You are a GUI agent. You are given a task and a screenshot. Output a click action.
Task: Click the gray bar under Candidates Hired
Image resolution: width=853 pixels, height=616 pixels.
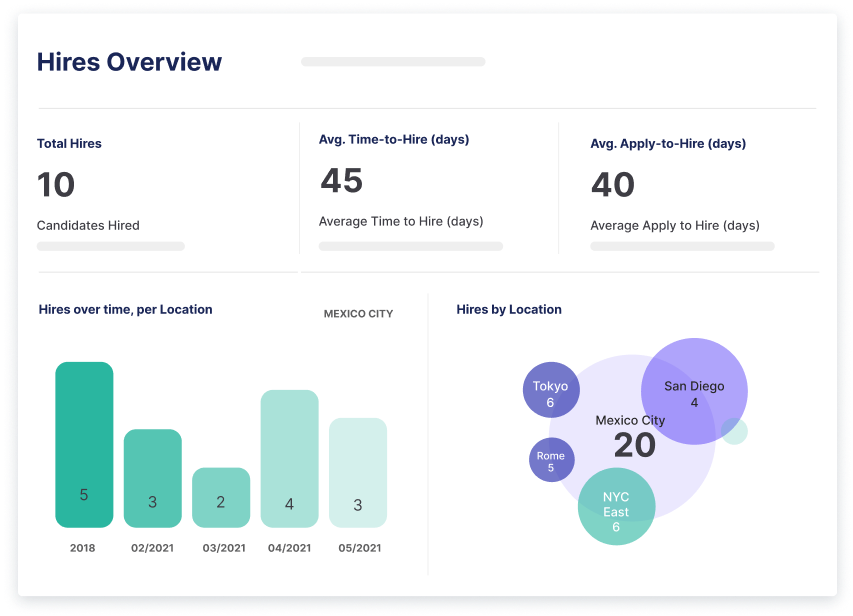(x=110, y=246)
